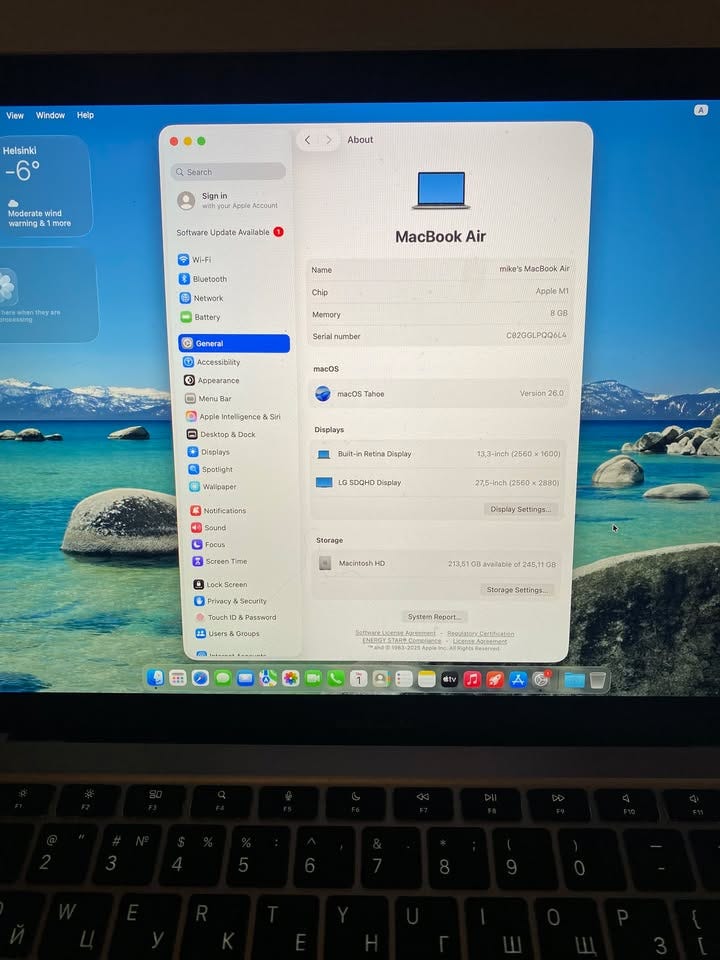Open Spotlight settings
The width and height of the screenshot is (720, 960).
pyautogui.click(x=211, y=469)
